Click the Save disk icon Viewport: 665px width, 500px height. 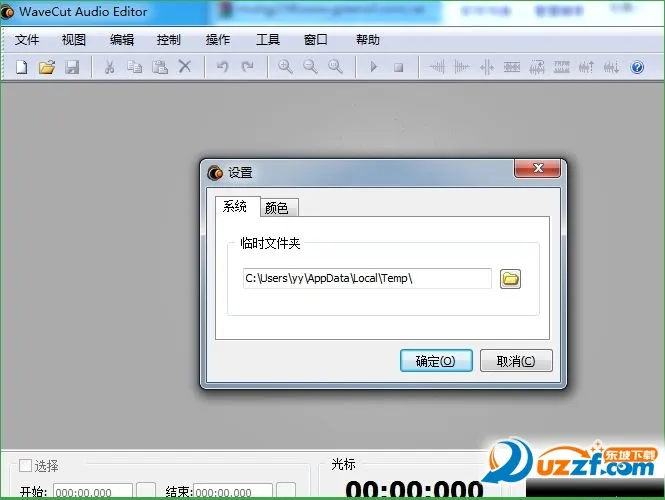tap(72, 67)
